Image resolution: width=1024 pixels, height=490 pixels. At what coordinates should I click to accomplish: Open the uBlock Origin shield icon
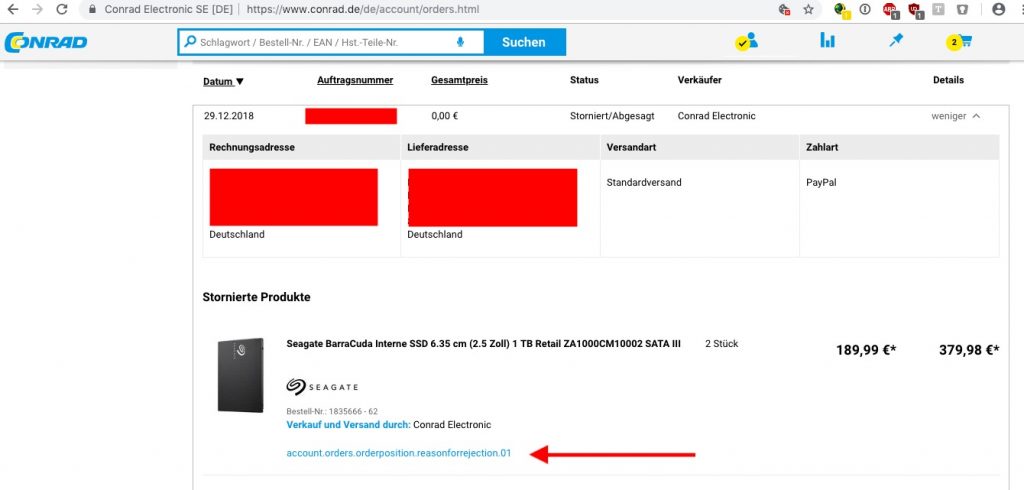[915, 10]
